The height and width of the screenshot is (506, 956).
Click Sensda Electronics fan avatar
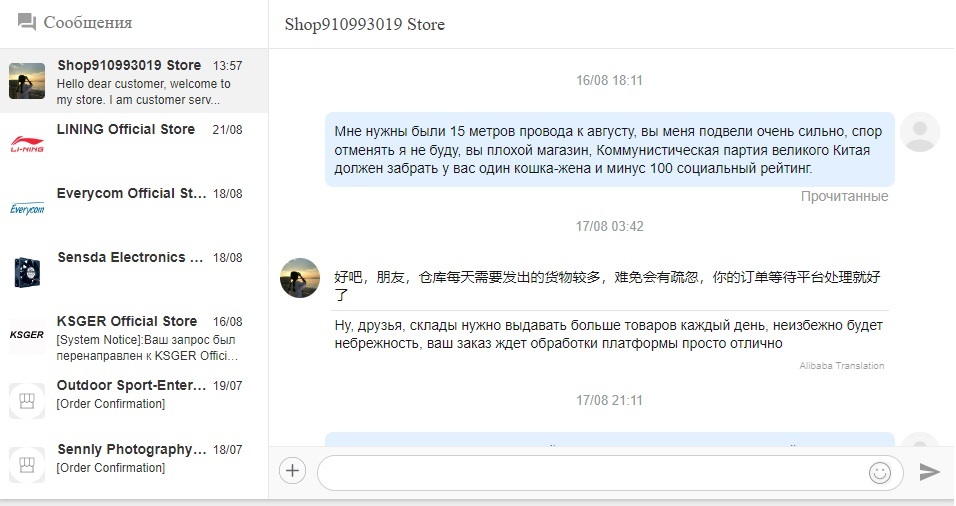(x=27, y=273)
